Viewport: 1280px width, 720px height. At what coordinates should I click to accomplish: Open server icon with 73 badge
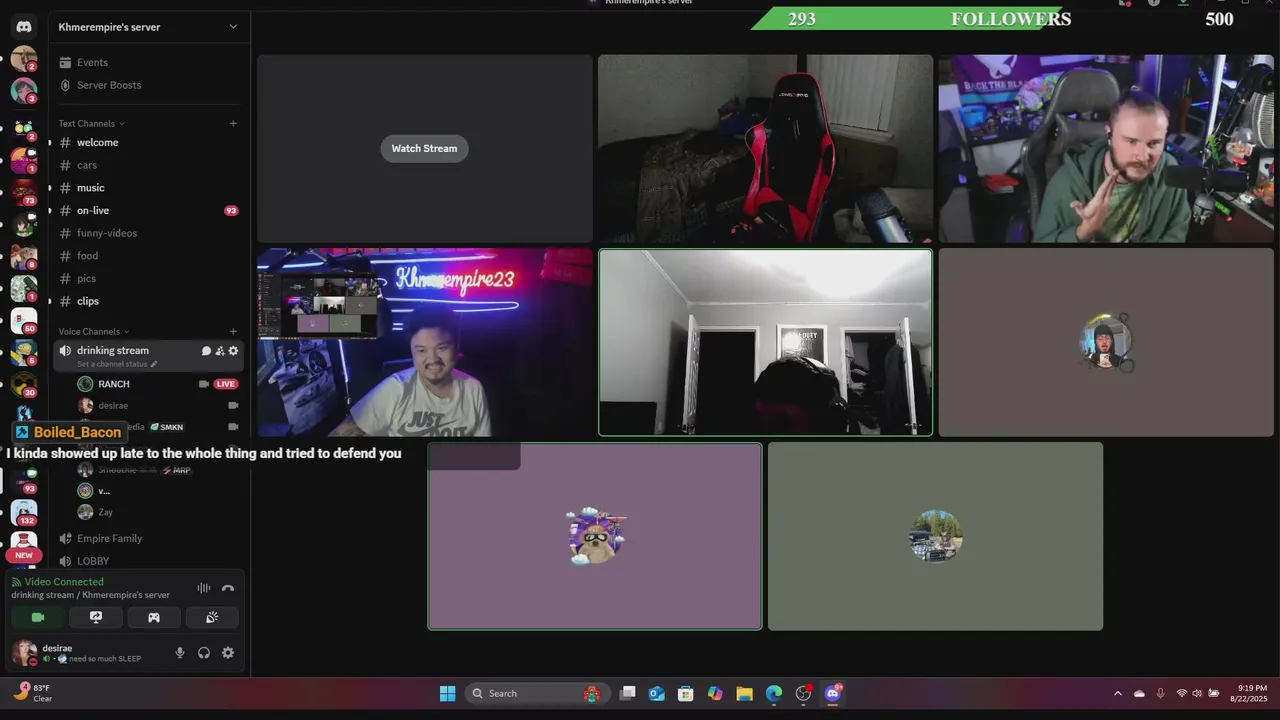pos(24,191)
